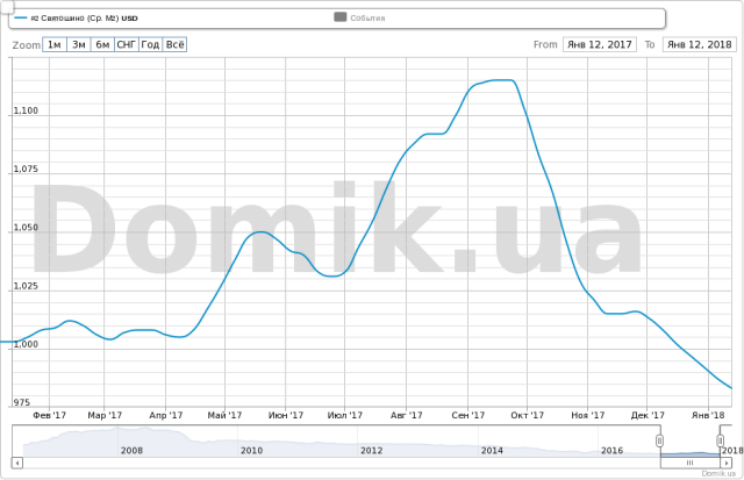Open the Domik.ua credits link
Image resolution: width=744 pixels, height=480 pixels.
pos(718,473)
